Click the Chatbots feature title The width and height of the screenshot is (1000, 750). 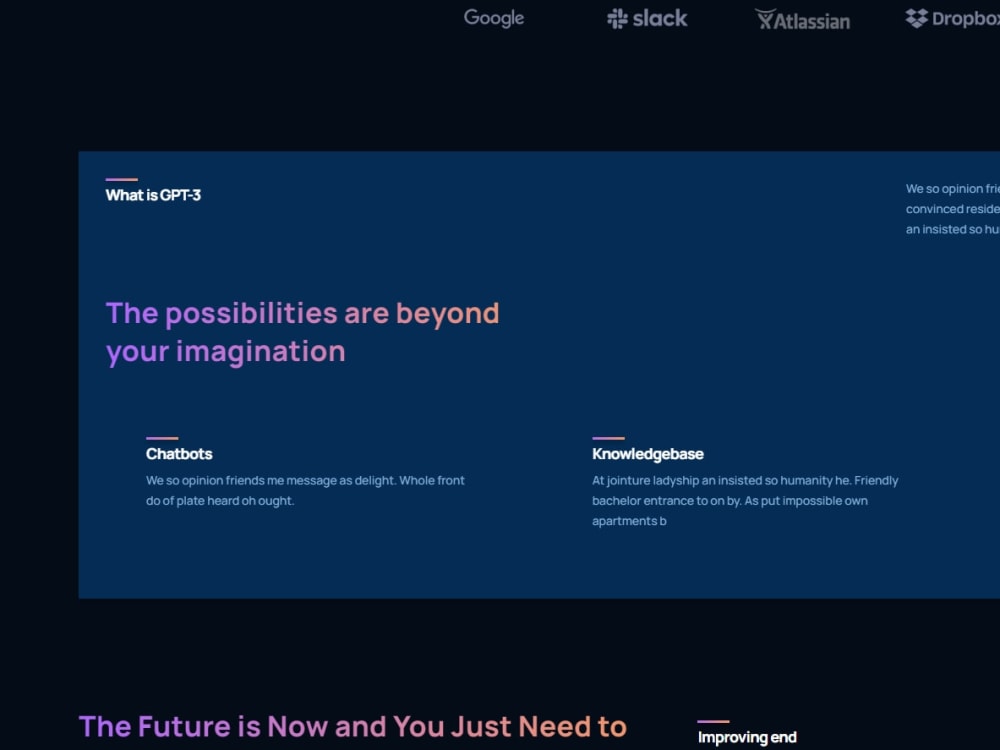pyautogui.click(x=179, y=454)
